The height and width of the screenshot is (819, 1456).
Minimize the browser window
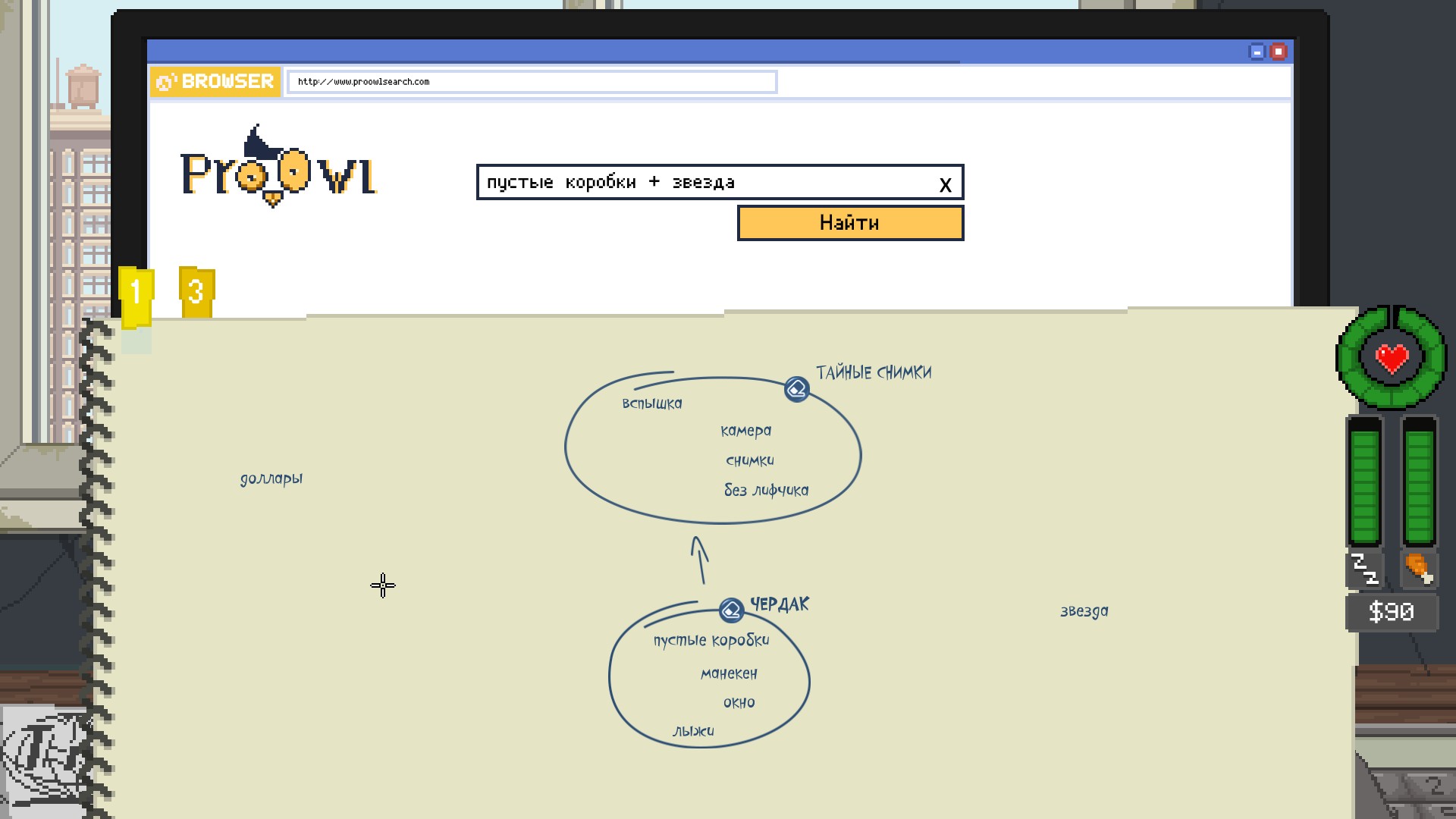[1257, 52]
